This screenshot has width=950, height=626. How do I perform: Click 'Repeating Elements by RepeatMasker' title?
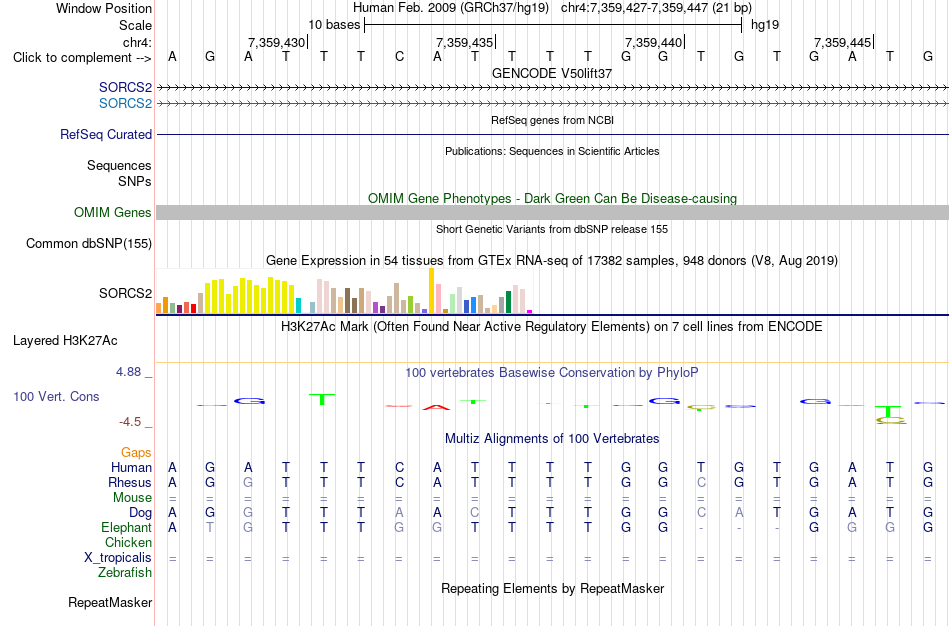click(552, 588)
